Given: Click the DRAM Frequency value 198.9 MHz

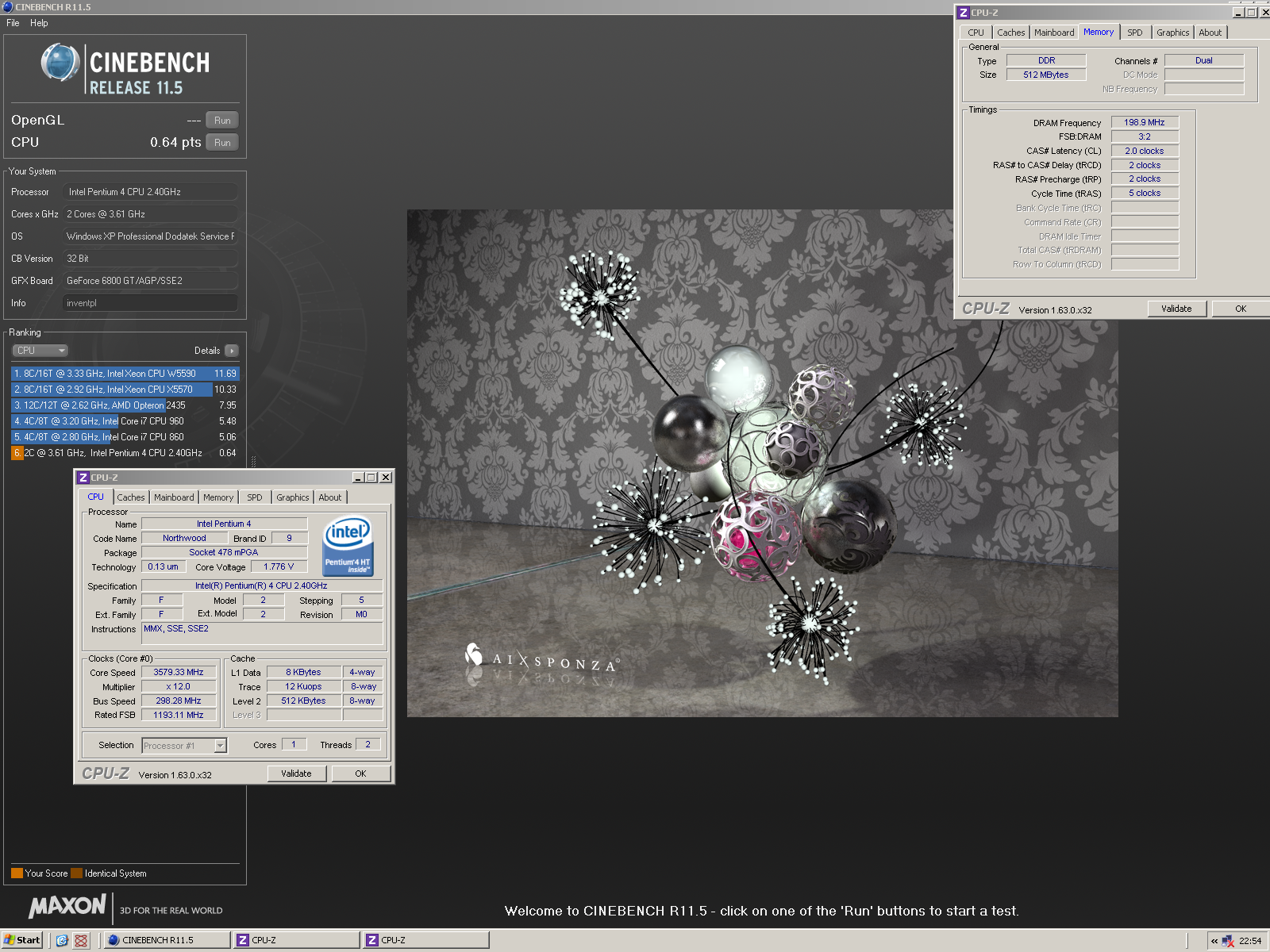Looking at the screenshot, I should [1145, 122].
